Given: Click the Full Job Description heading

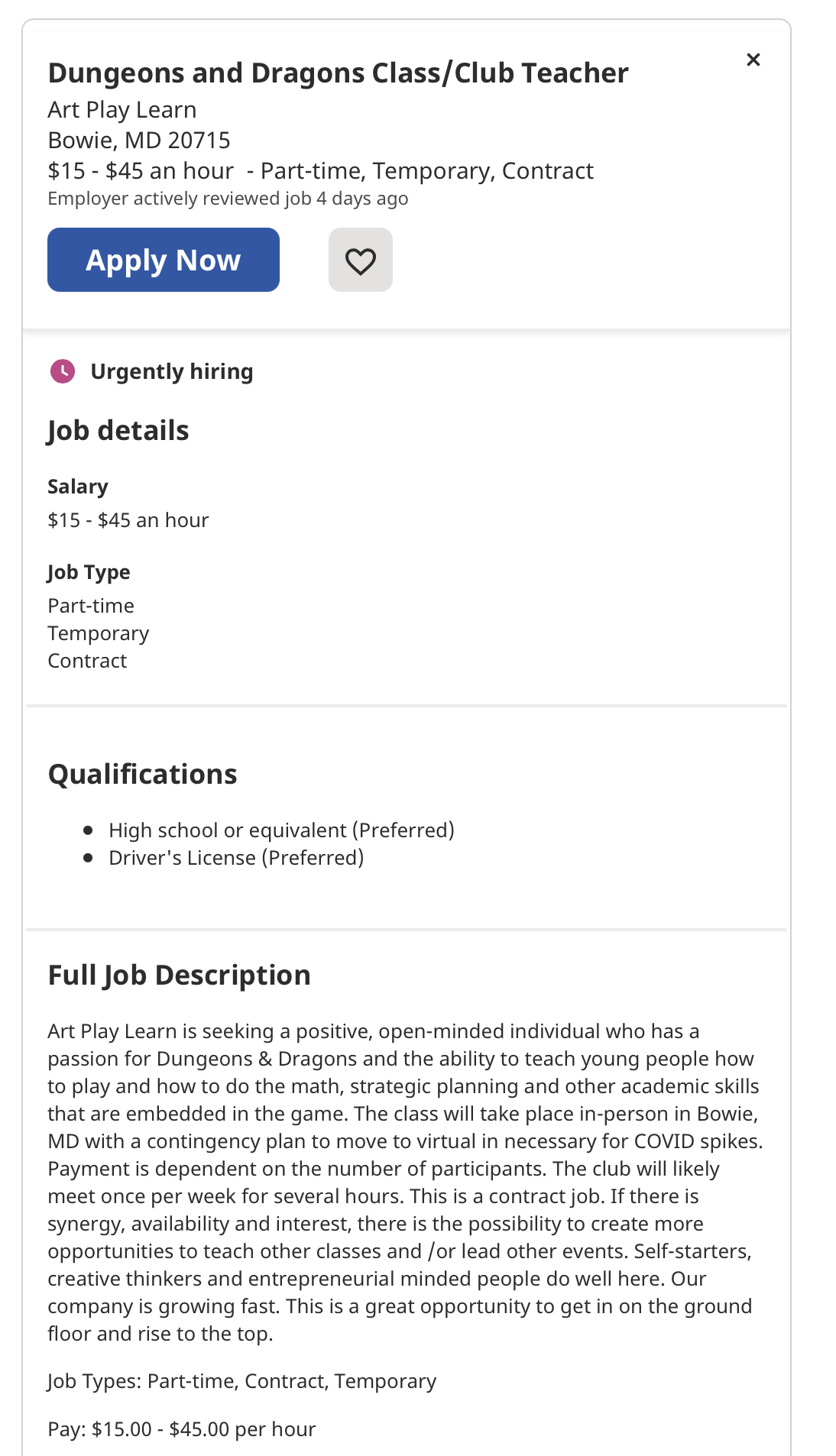Looking at the screenshot, I should click(180, 976).
